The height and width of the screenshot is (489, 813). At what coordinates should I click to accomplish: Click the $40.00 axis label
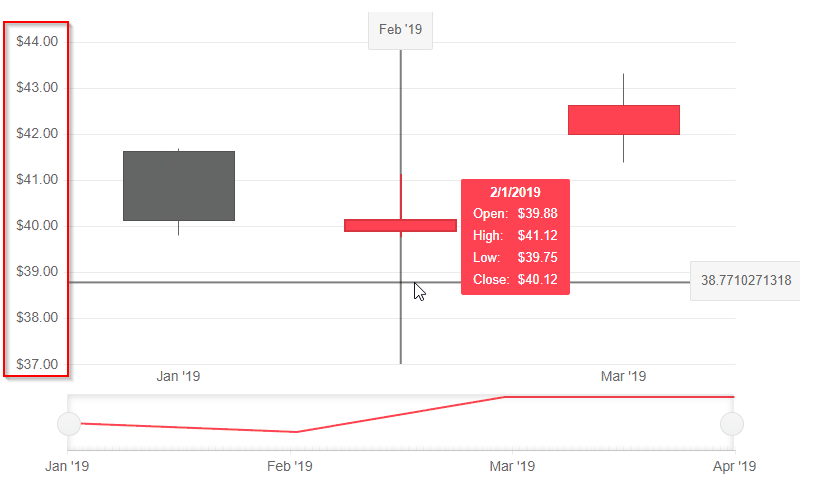point(37,226)
